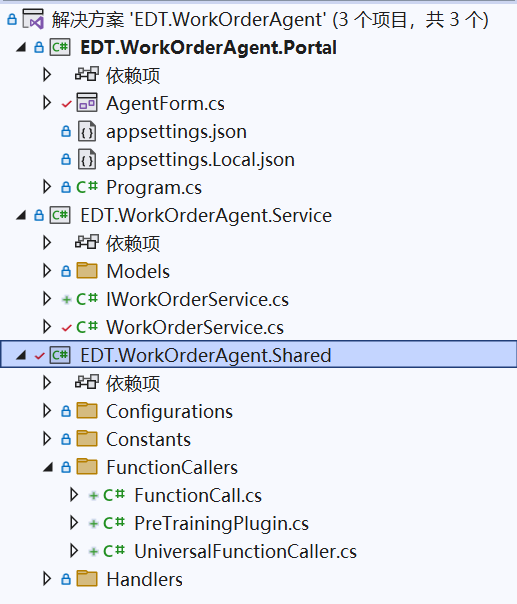Select the AgentForm.cs file name

pos(165,103)
